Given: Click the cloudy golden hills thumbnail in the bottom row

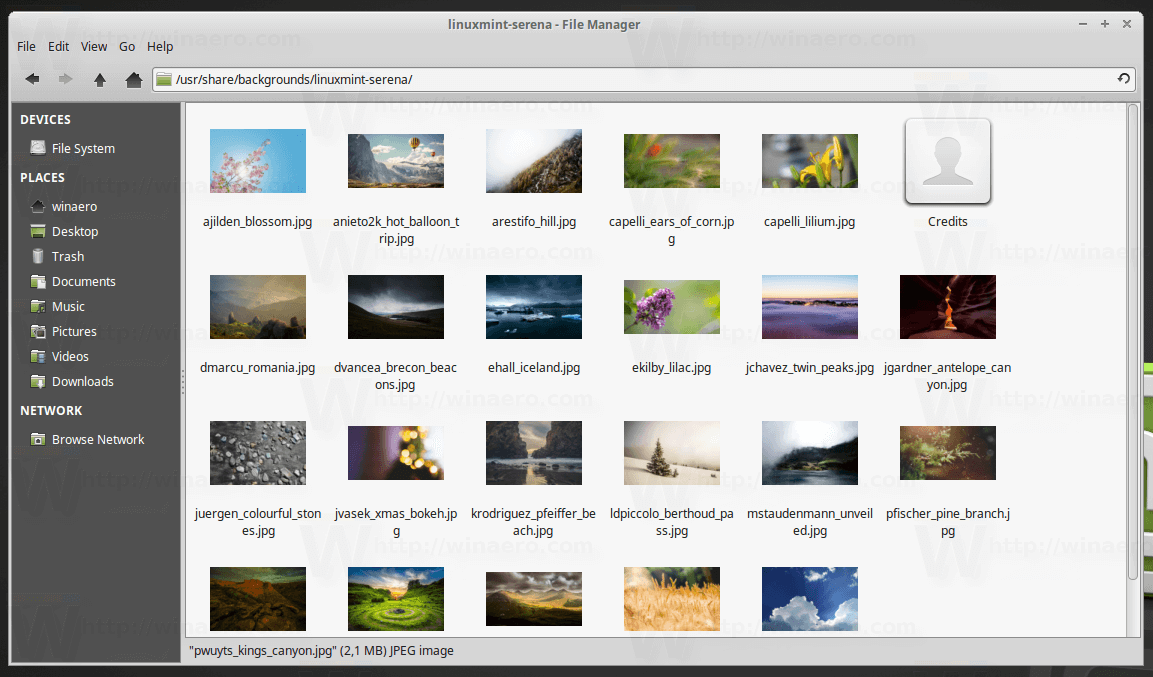Looking at the screenshot, I should point(534,598).
